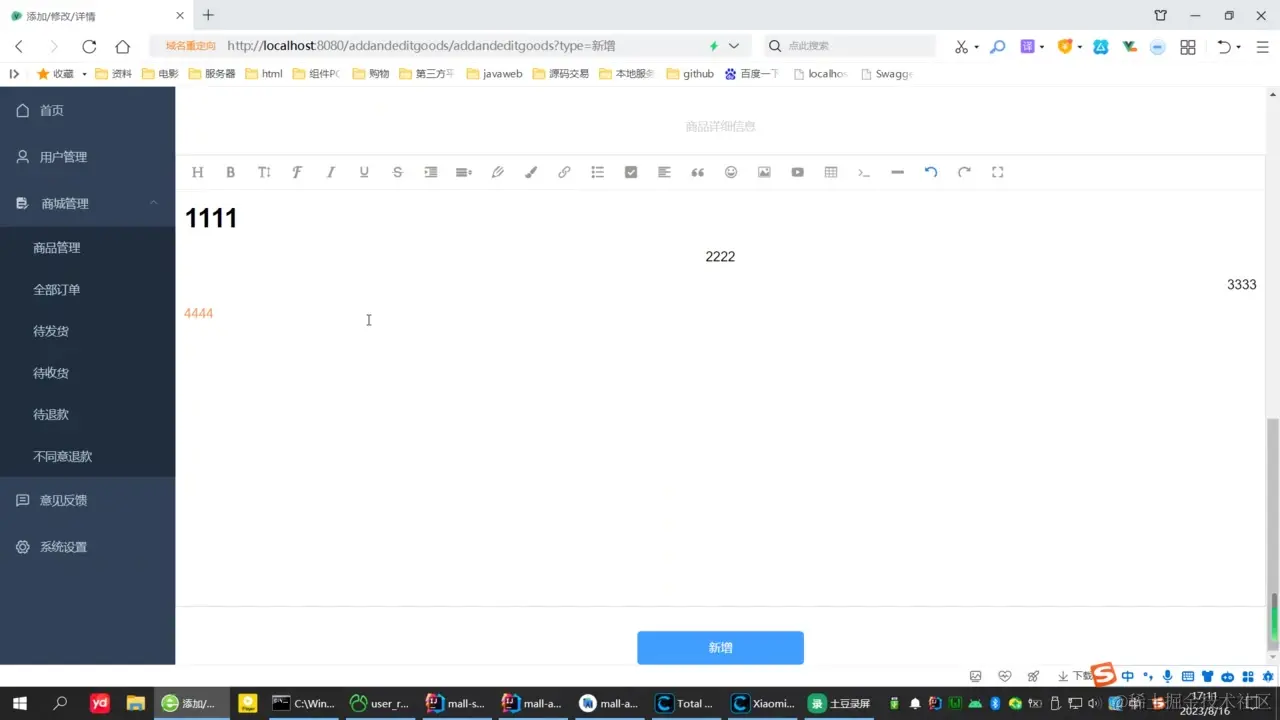Insert a table into the editor
This screenshot has height=720, width=1280.
coord(831,172)
